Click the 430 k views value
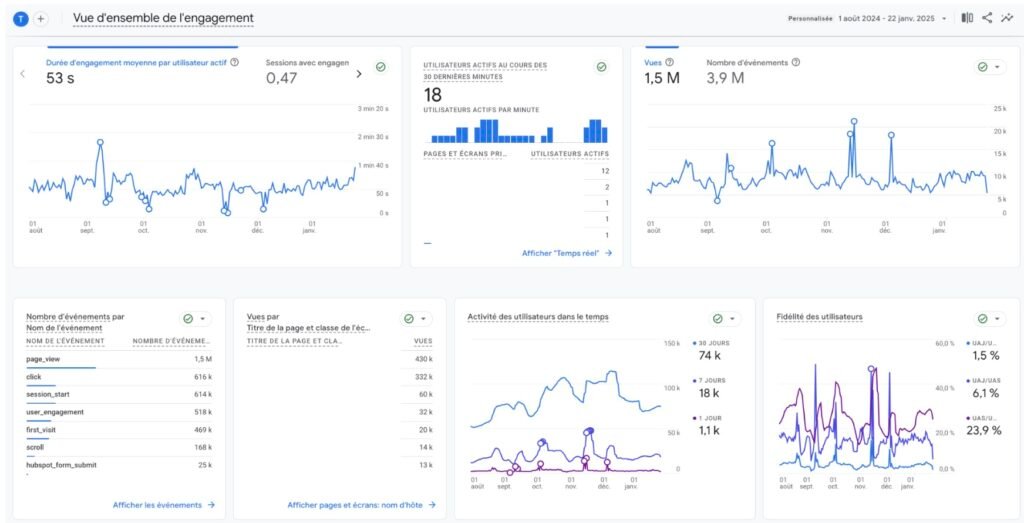Screen dimensions: 1024x523 [x=423, y=359]
